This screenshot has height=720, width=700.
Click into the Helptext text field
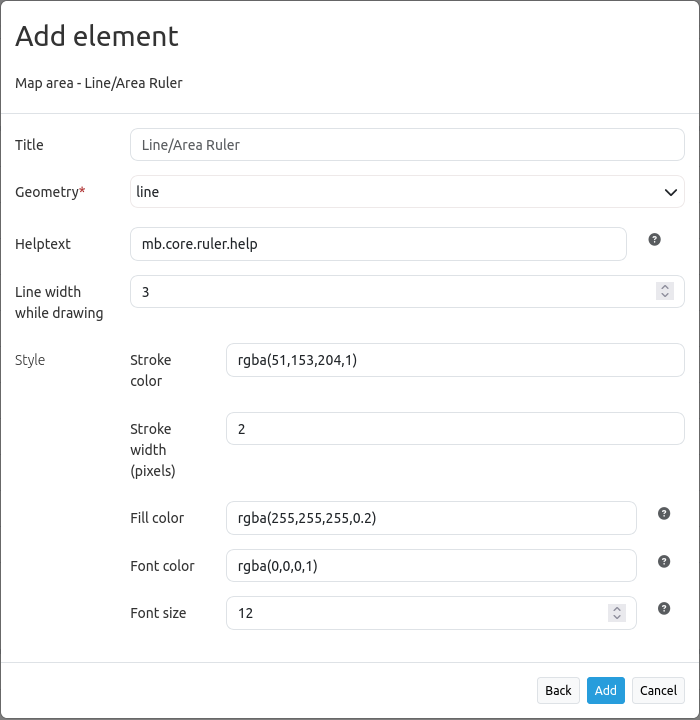click(x=378, y=244)
